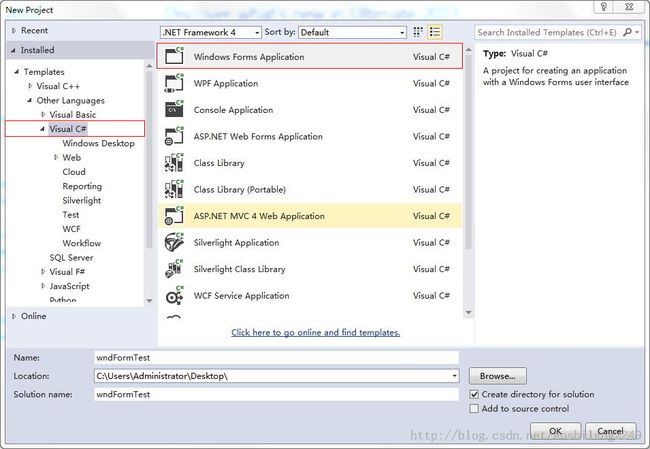Expand the Online section

tap(14, 316)
